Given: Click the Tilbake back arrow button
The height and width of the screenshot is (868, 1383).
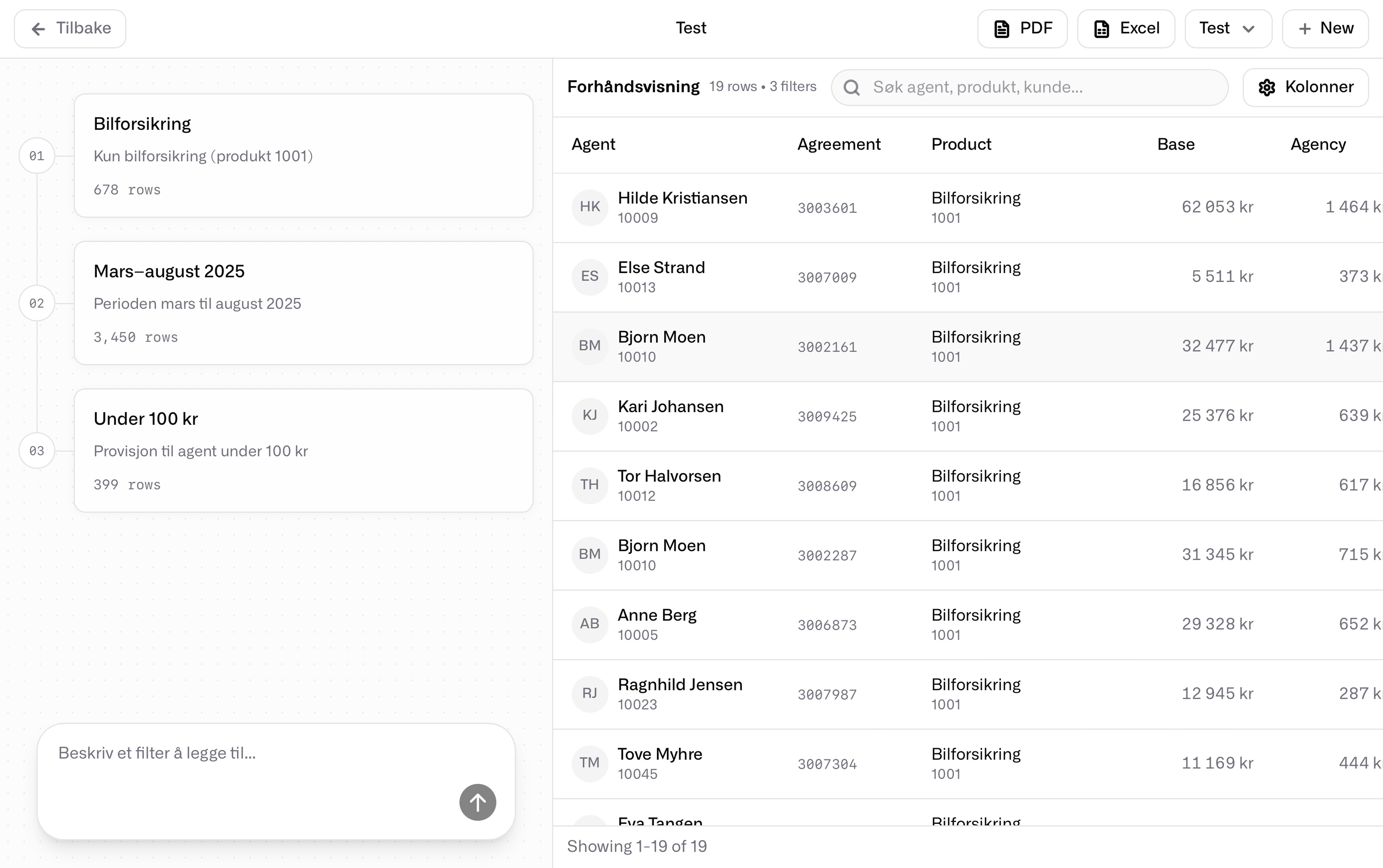Looking at the screenshot, I should point(70,29).
